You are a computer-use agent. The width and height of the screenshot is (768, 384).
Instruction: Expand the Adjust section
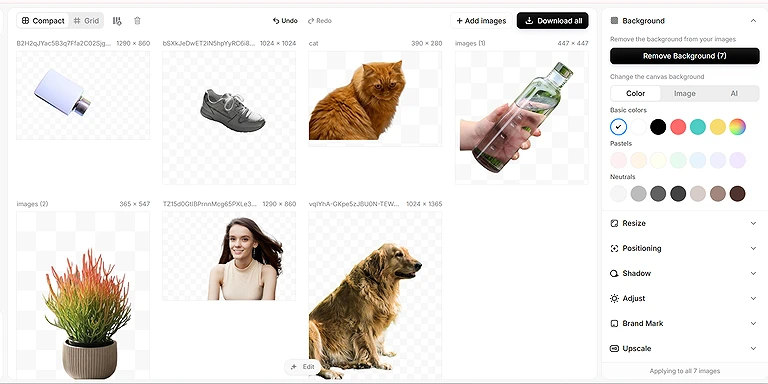pos(685,298)
